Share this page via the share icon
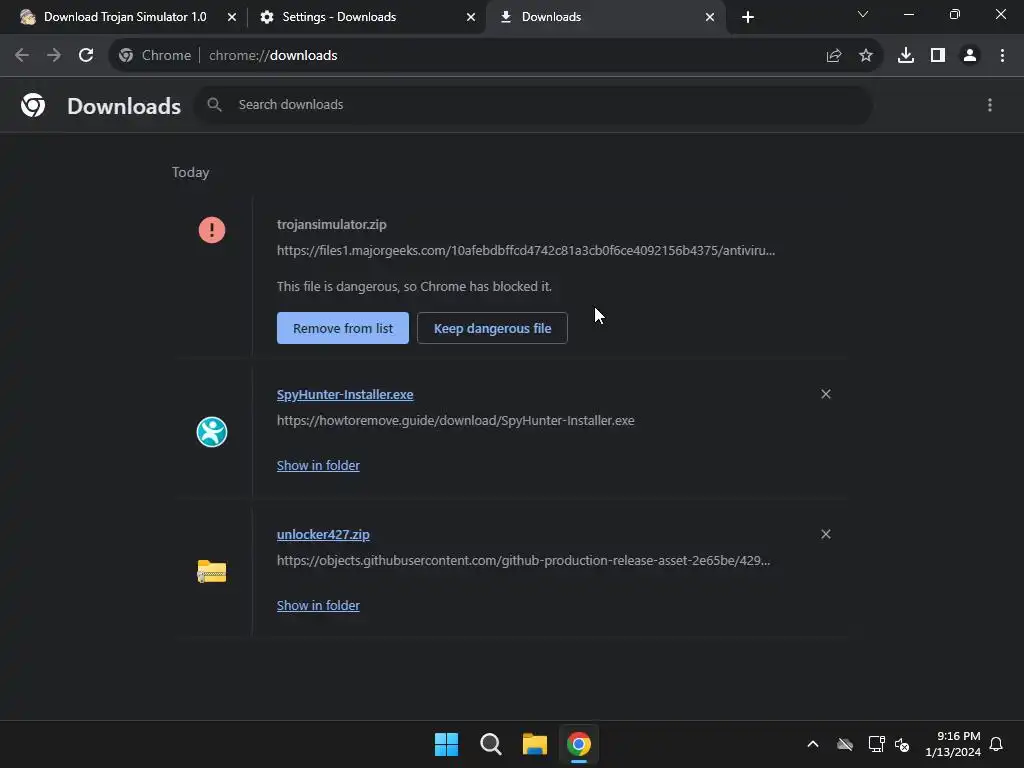The image size is (1024, 768). point(833,56)
